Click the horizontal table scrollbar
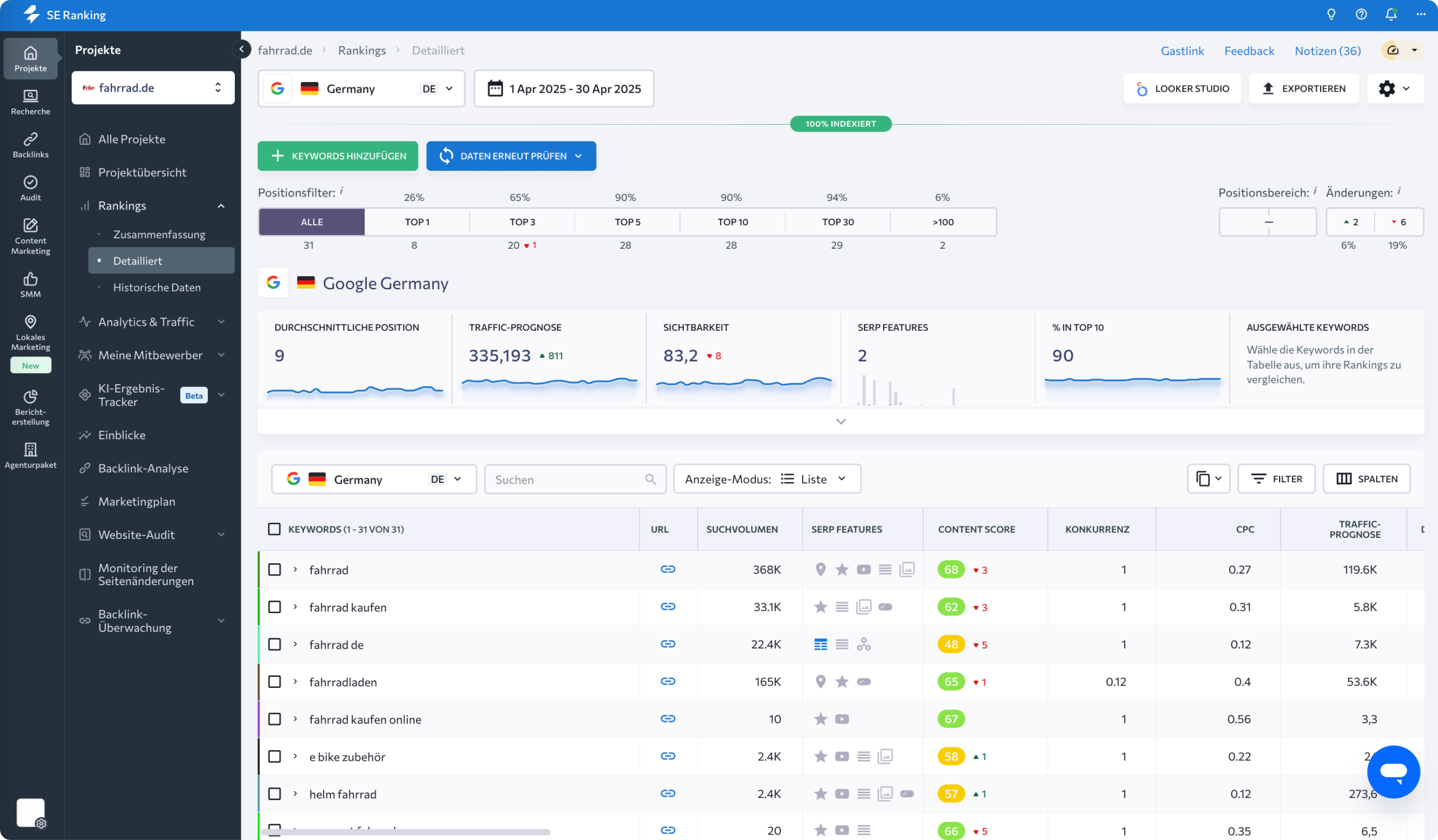 pyautogui.click(x=405, y=832)
